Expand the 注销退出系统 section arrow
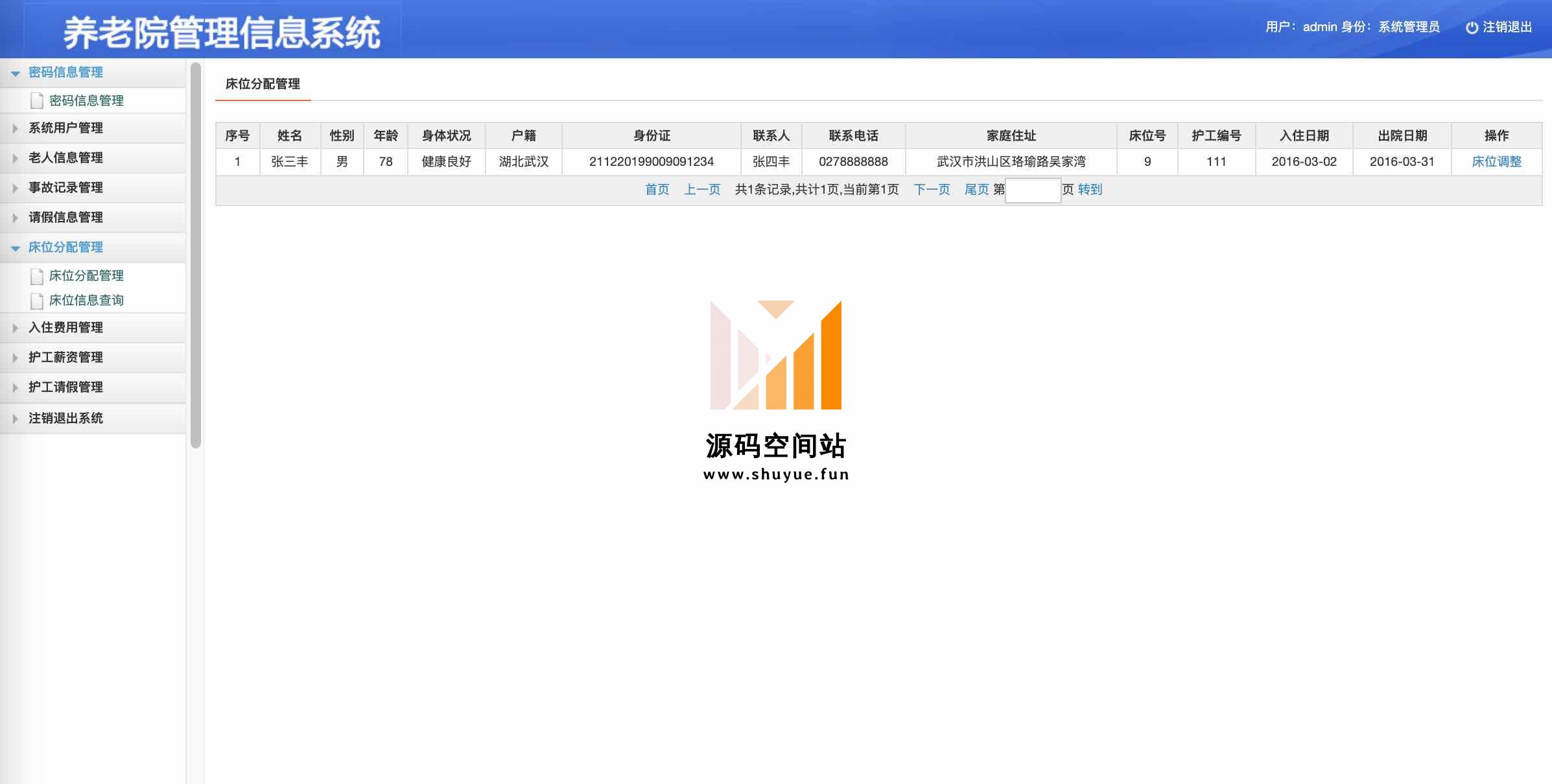The height and width of the screenshot is (784, 1552). tap(16, 419)
